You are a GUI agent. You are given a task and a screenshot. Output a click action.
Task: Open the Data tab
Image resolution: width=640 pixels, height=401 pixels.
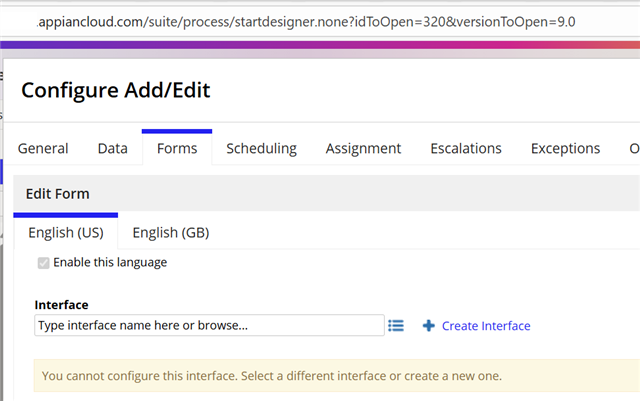tap(112, 148)
